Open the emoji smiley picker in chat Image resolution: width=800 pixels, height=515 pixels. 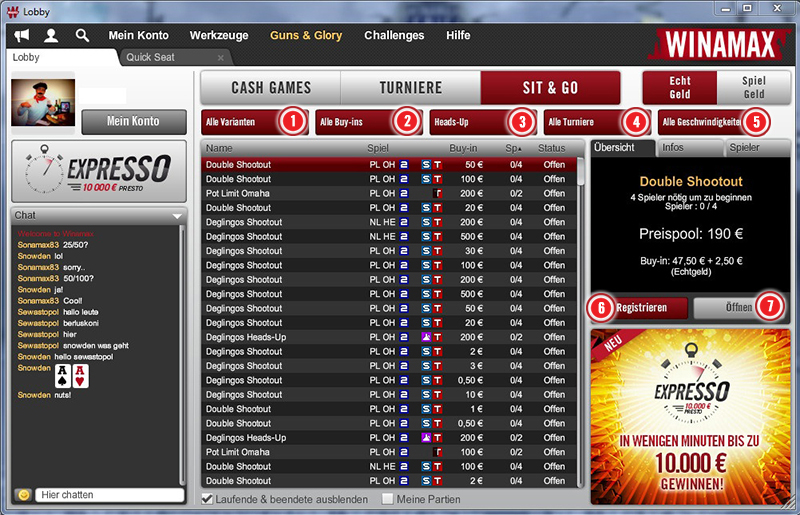click(x=23, y=495)
